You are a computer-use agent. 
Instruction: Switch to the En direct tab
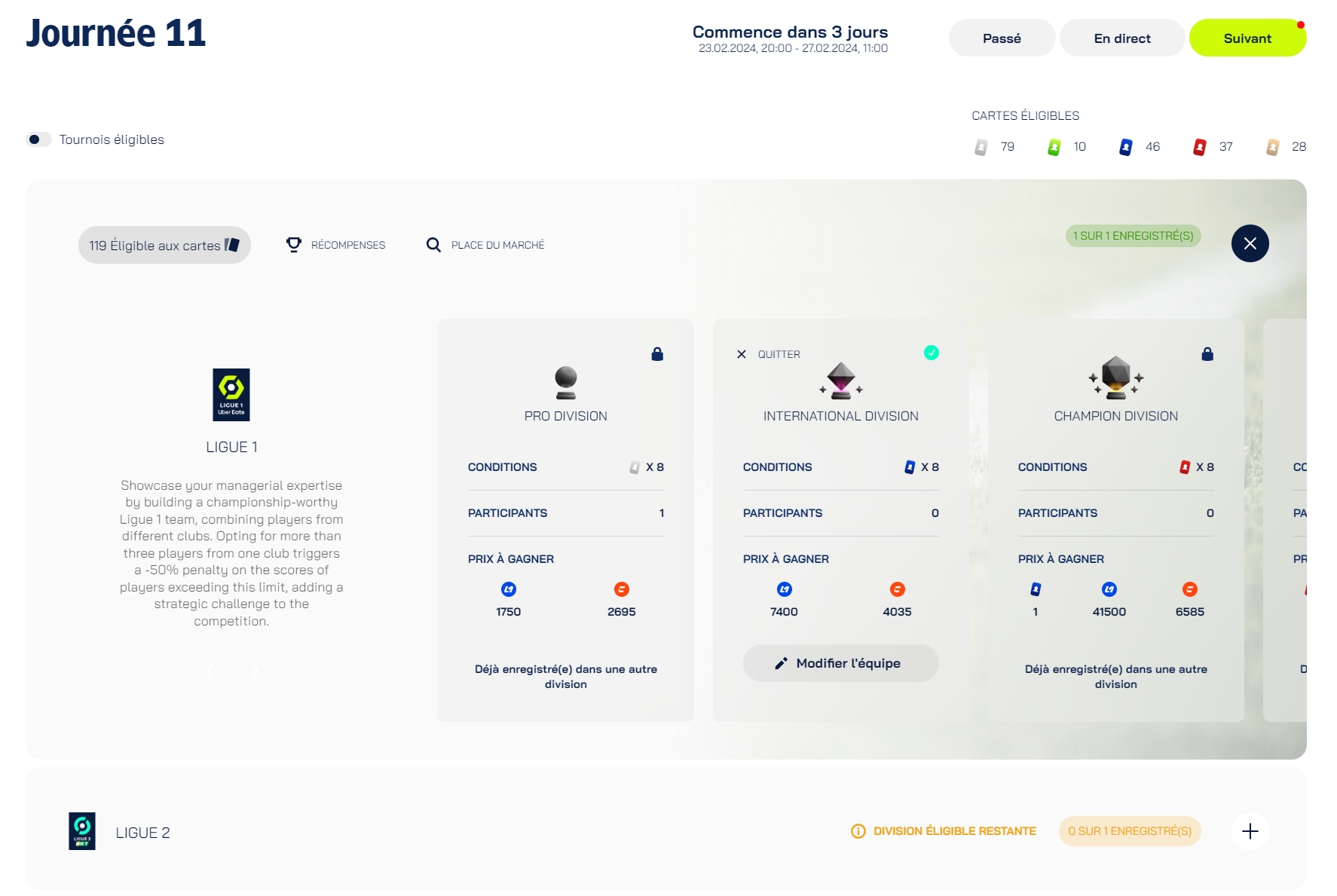pyautogui.click(x=1121, y=38)
